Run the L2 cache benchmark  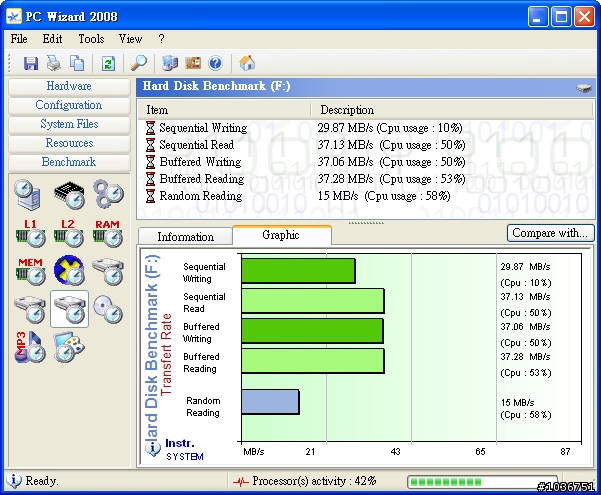(x=69, y=233)
